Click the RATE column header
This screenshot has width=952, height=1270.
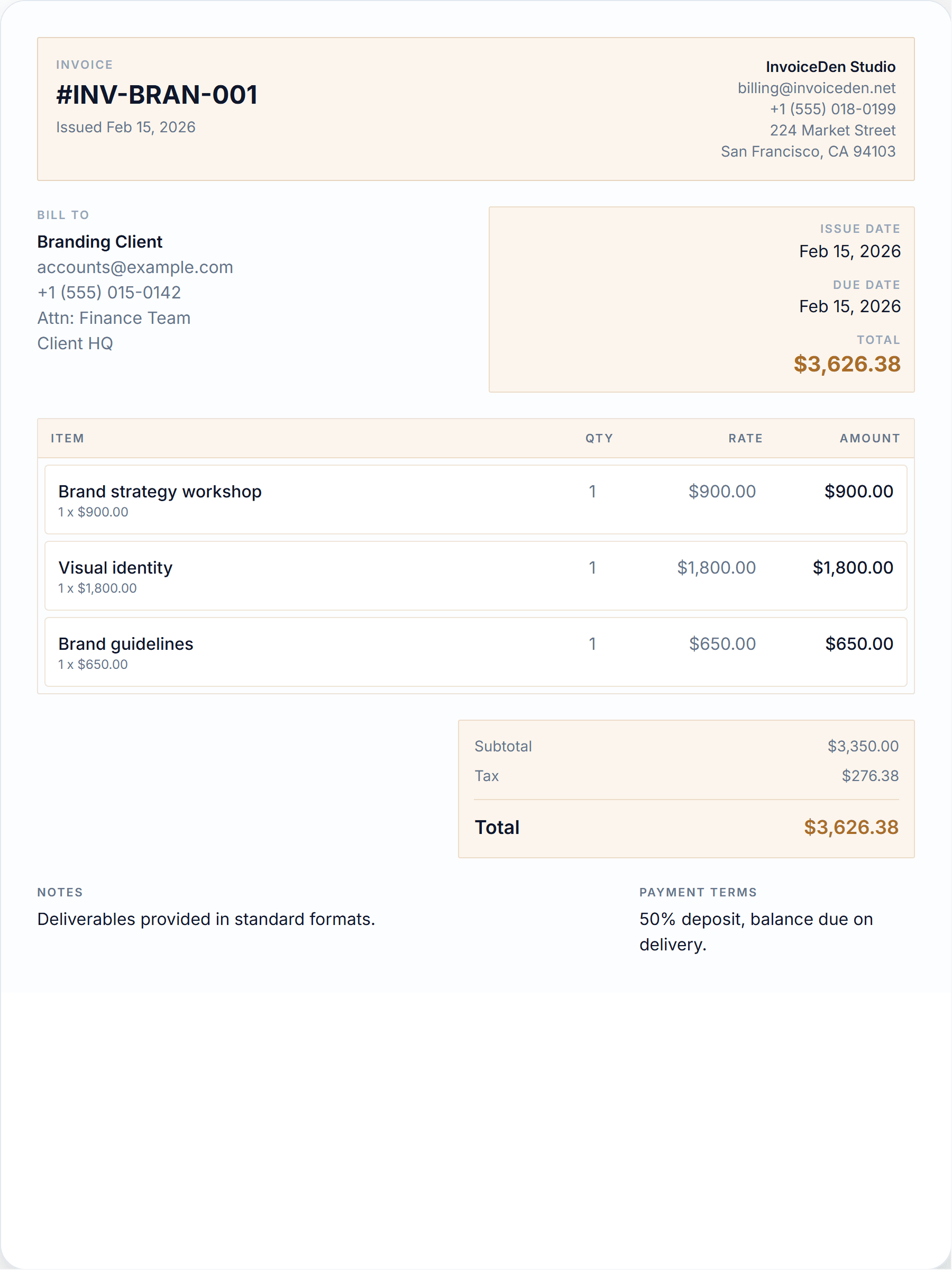[745, 438]
